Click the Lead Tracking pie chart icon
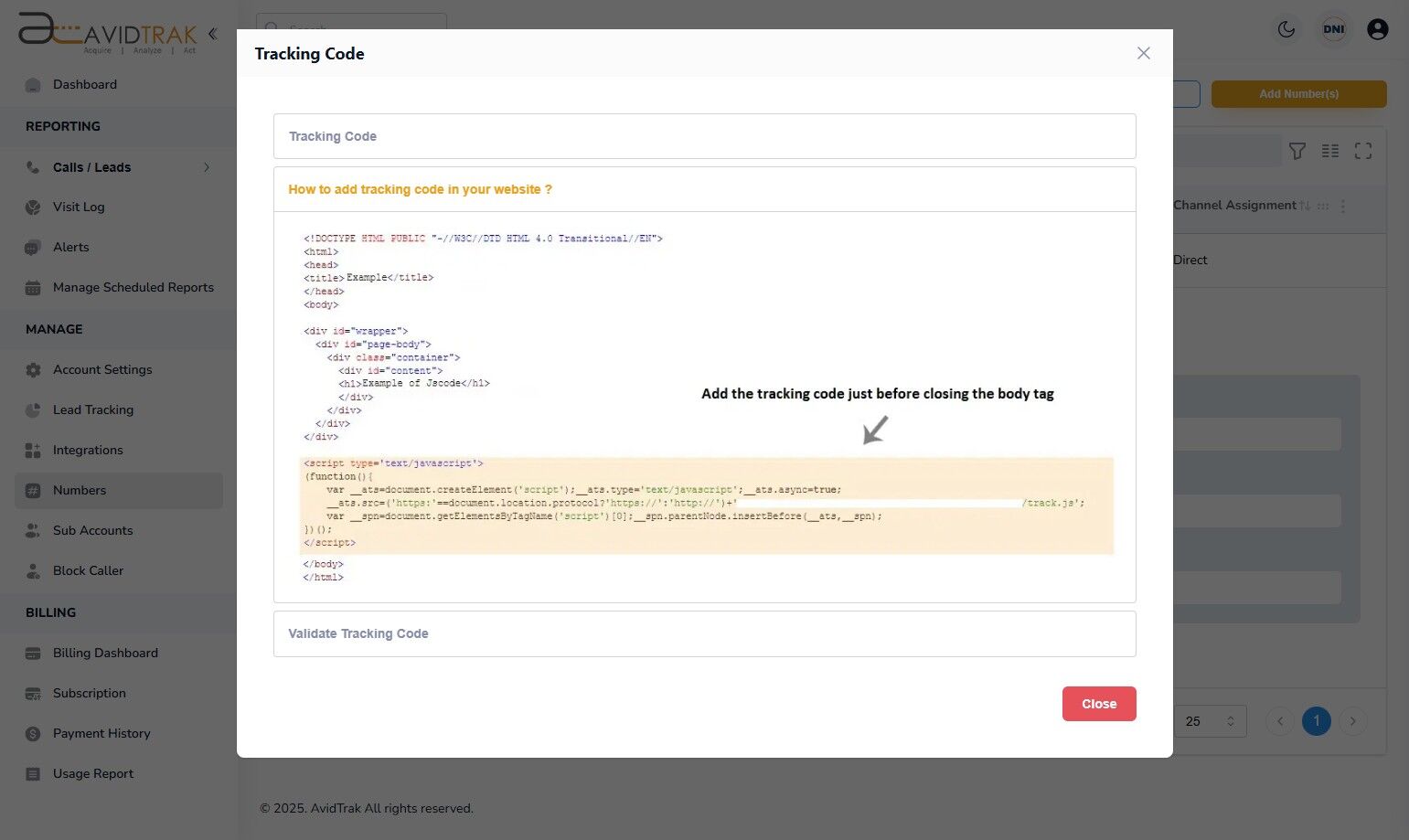 point(33,410)
